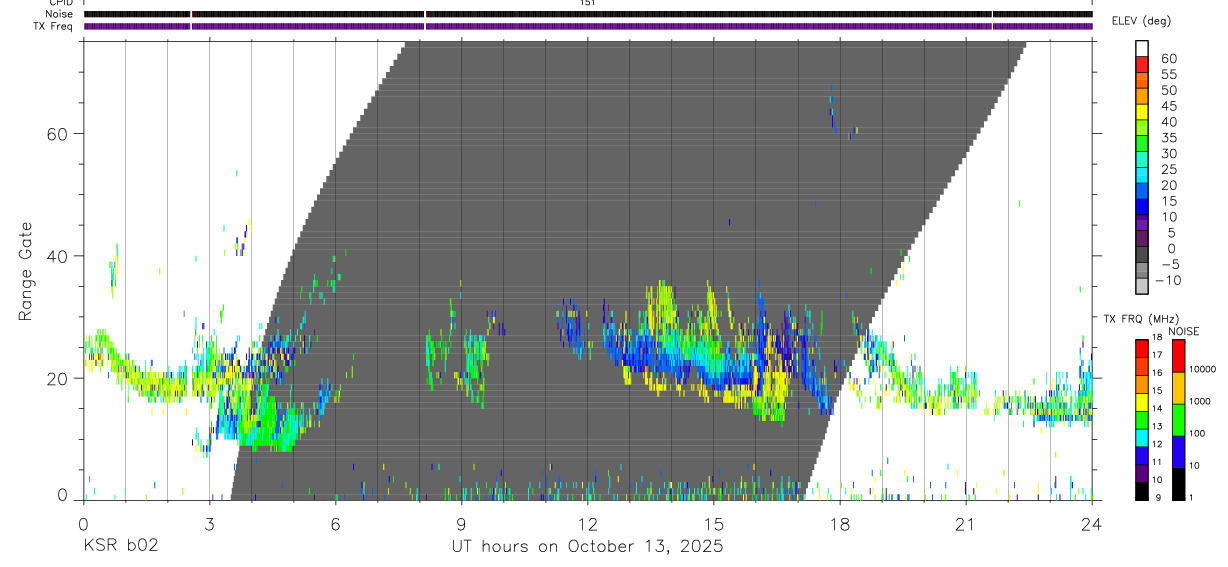1228x567 pixels.
Task: Click range gate tick label '20'
Action: tap(58, 379)
